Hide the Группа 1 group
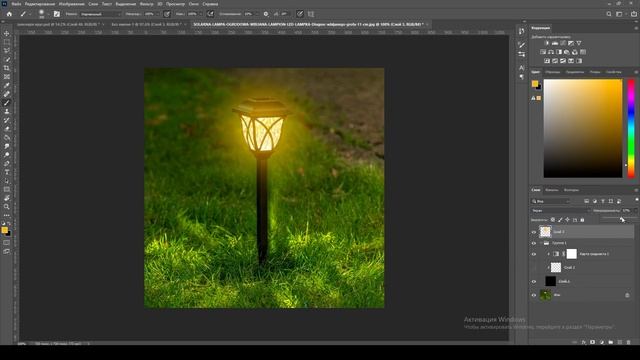The height and width of the screenshot is (360, 640). 533,243
